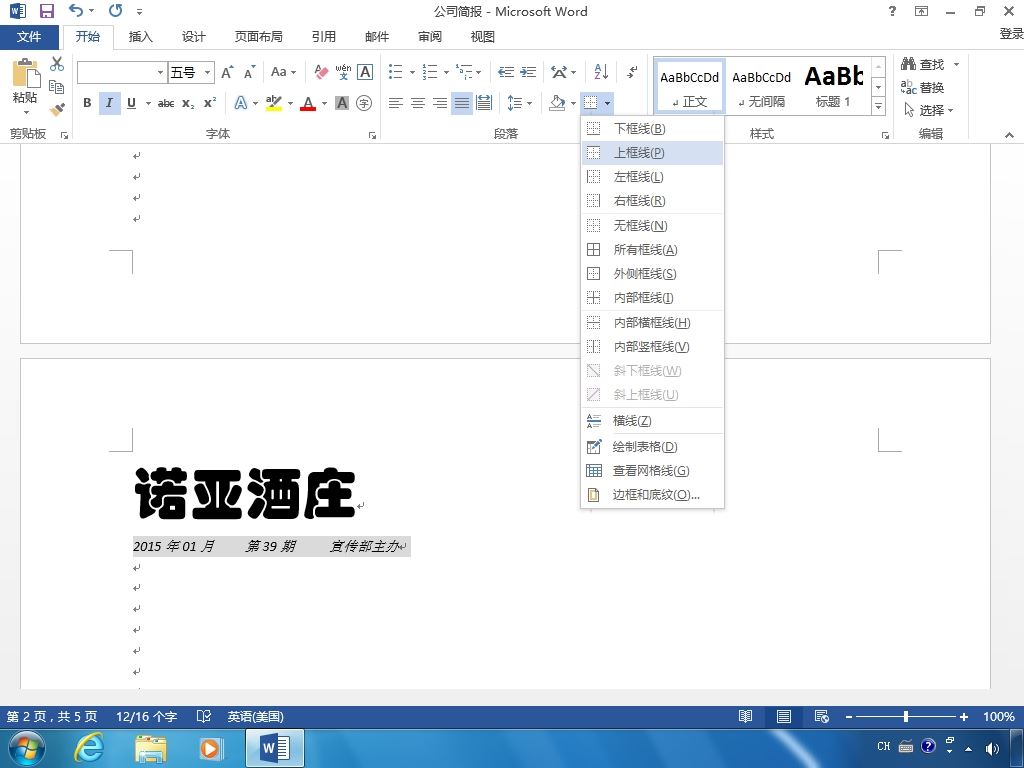
Task: Increase font size with grow font icon
Action: [227, 72]
